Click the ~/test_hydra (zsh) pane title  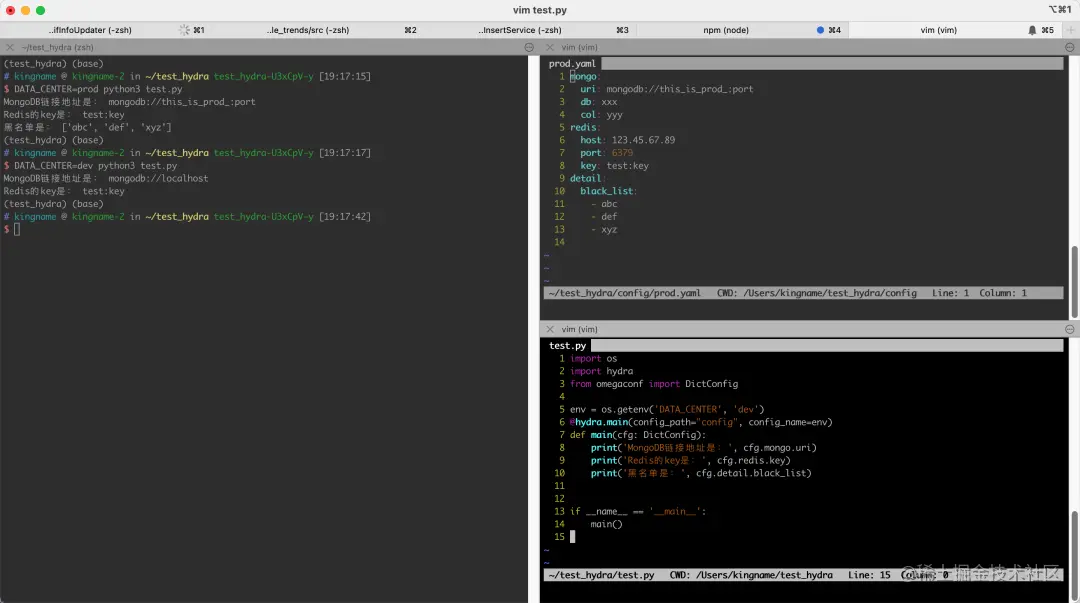pyautogui.click(x=57, y=47)
